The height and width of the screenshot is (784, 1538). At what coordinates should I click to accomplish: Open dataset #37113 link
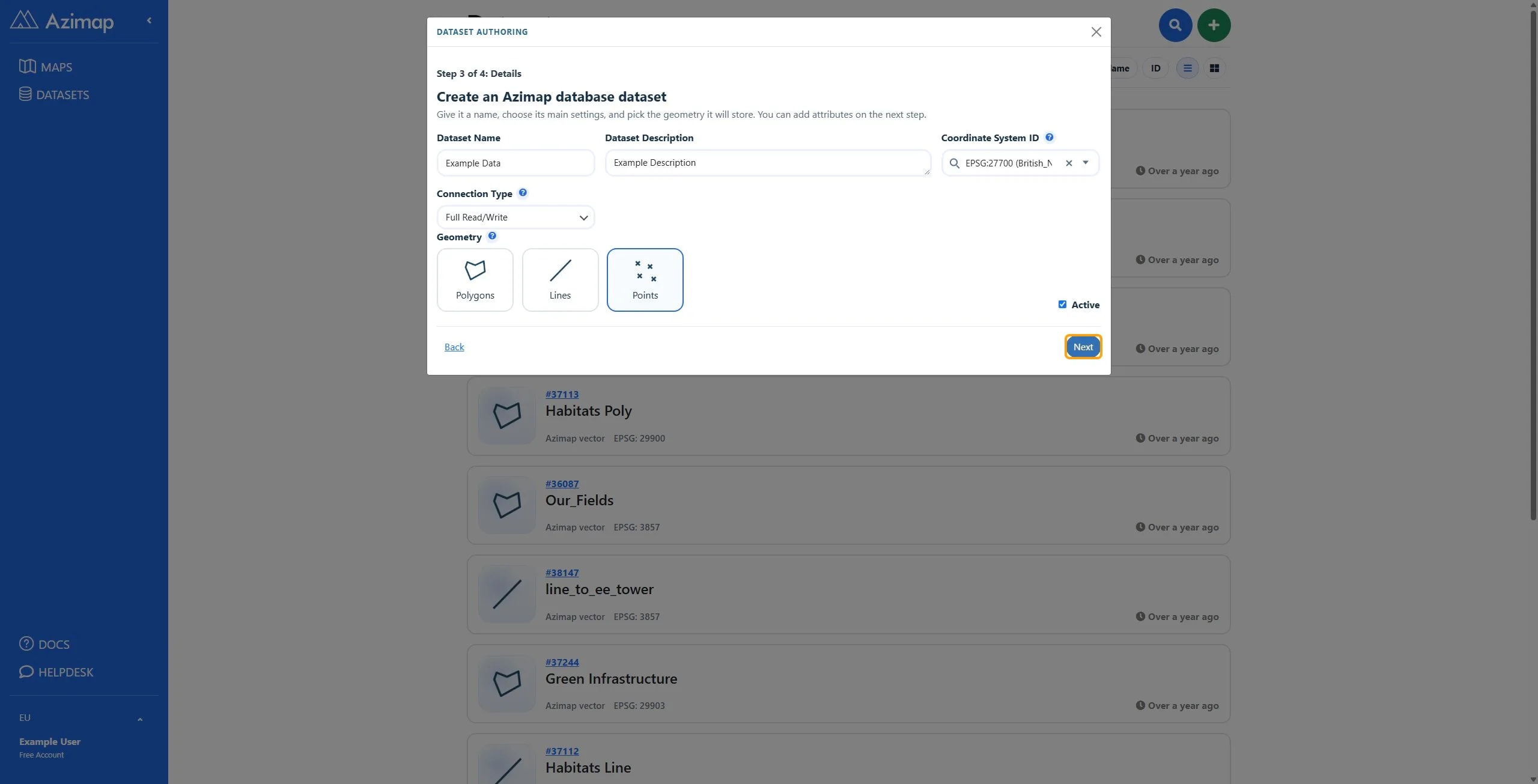click(x=562, y=394)
